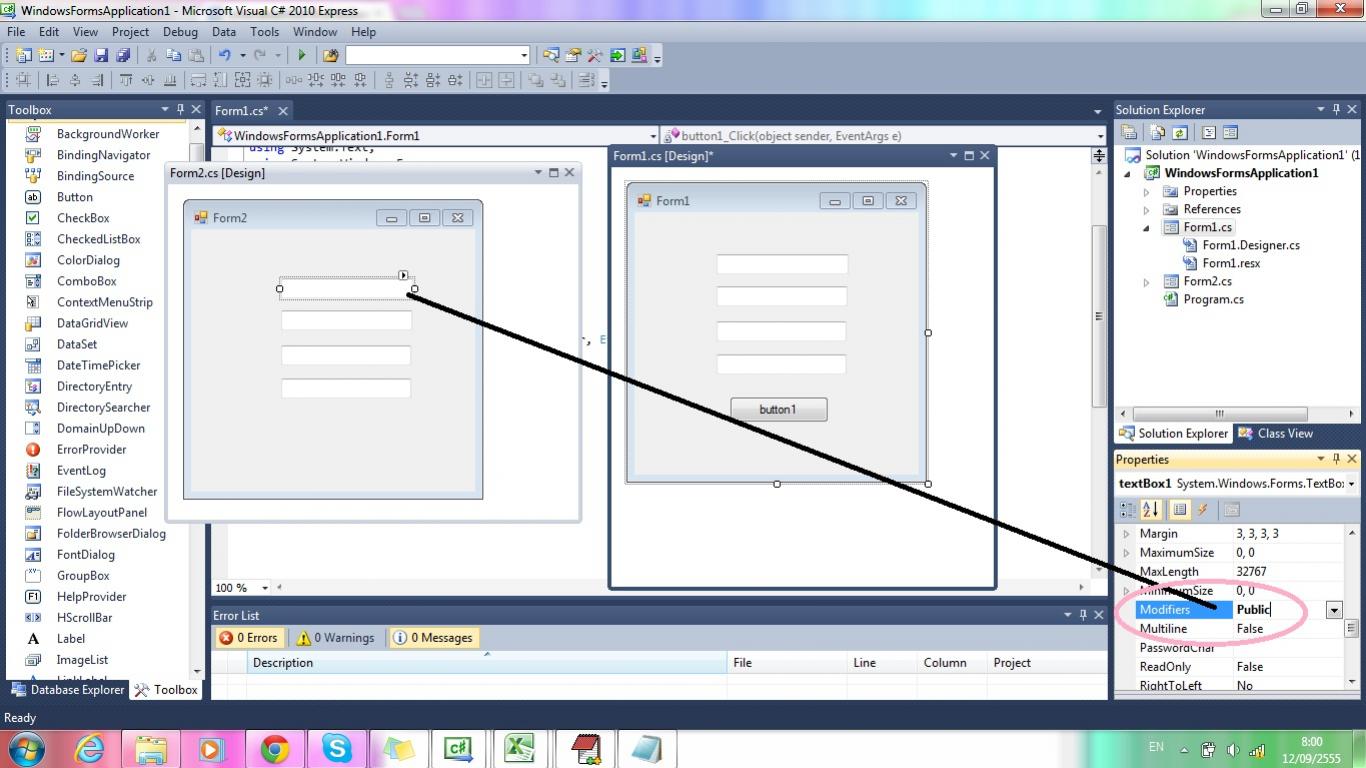1366x768 pixels.
Task: Show Events lightning bolt in Properties panel
Action: point(1203,510)
